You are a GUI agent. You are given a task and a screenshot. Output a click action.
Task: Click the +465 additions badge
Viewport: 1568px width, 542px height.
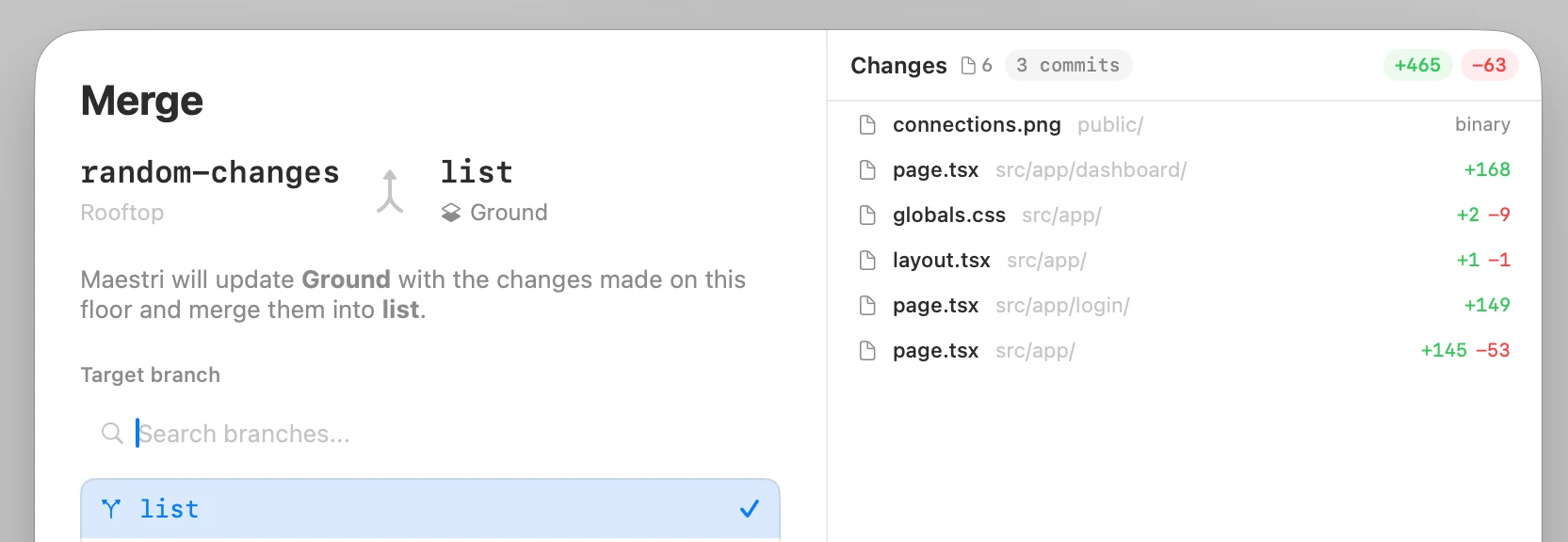(1417, 66)
